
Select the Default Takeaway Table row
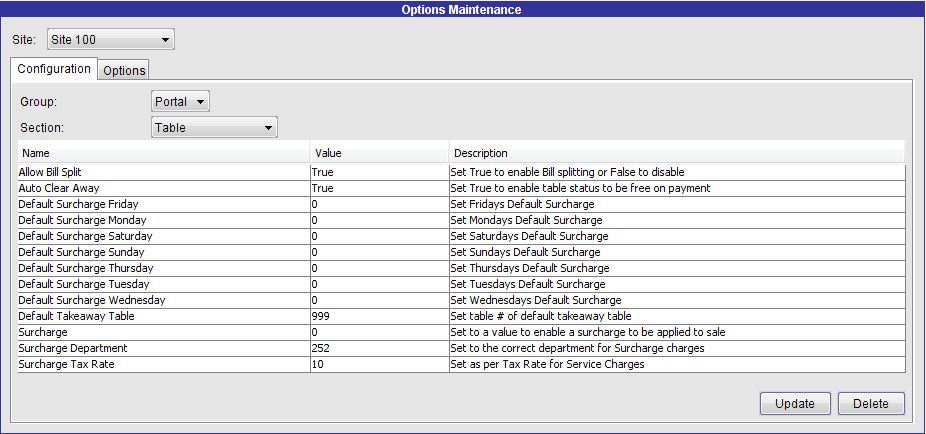(x=461, y=316)
